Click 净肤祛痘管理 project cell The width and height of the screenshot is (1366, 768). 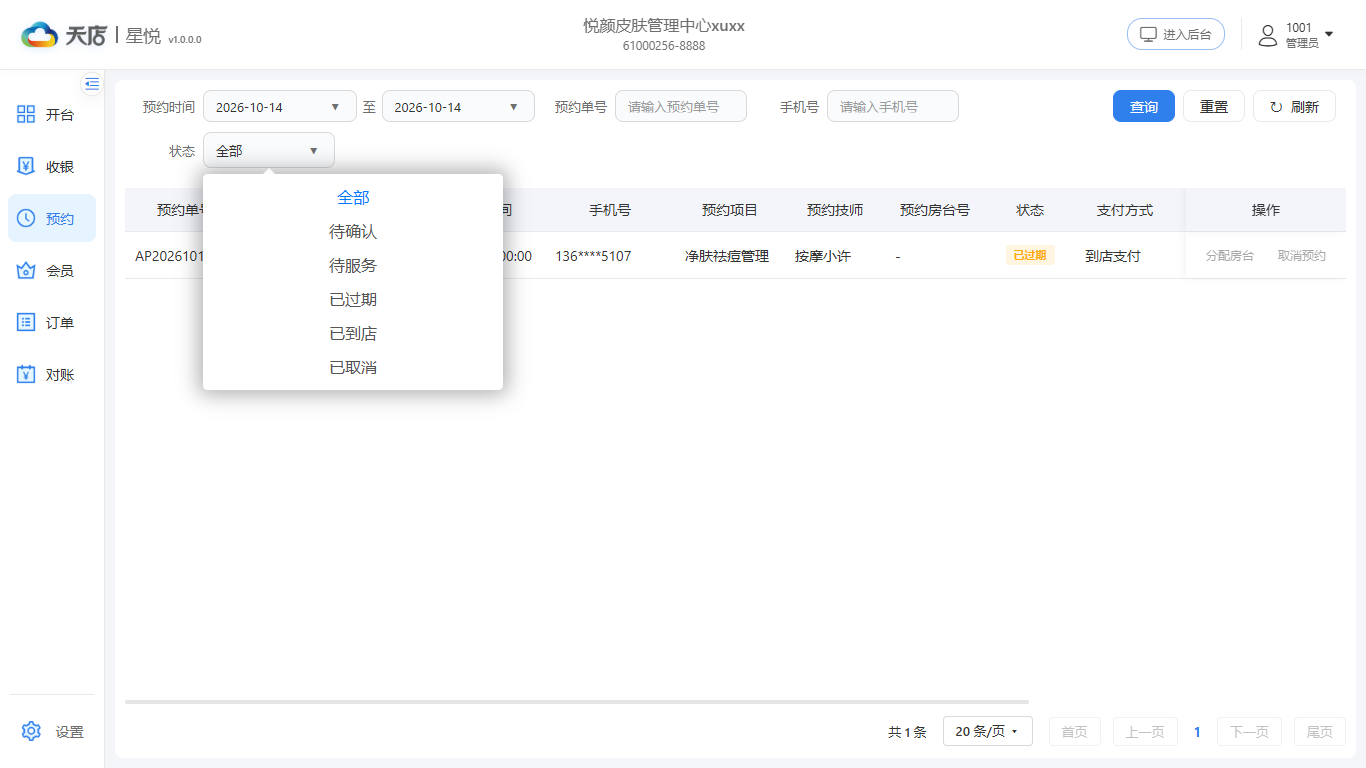[x=727, y=256]
